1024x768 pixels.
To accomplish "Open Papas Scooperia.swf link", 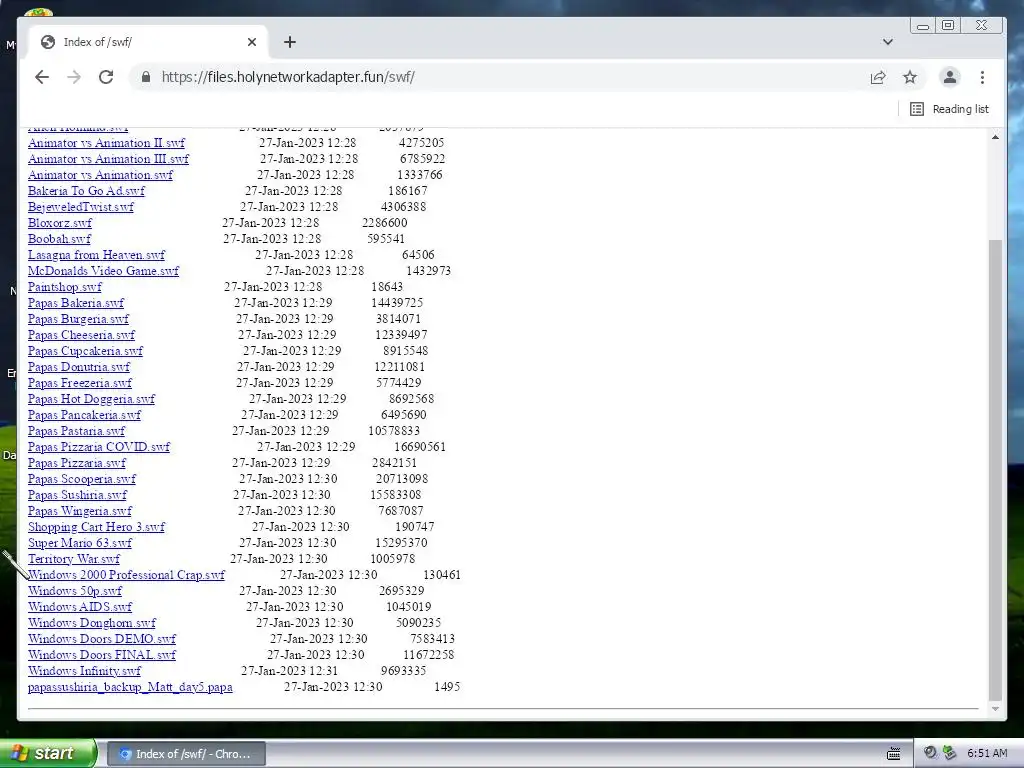I will (x=82, y=479).
